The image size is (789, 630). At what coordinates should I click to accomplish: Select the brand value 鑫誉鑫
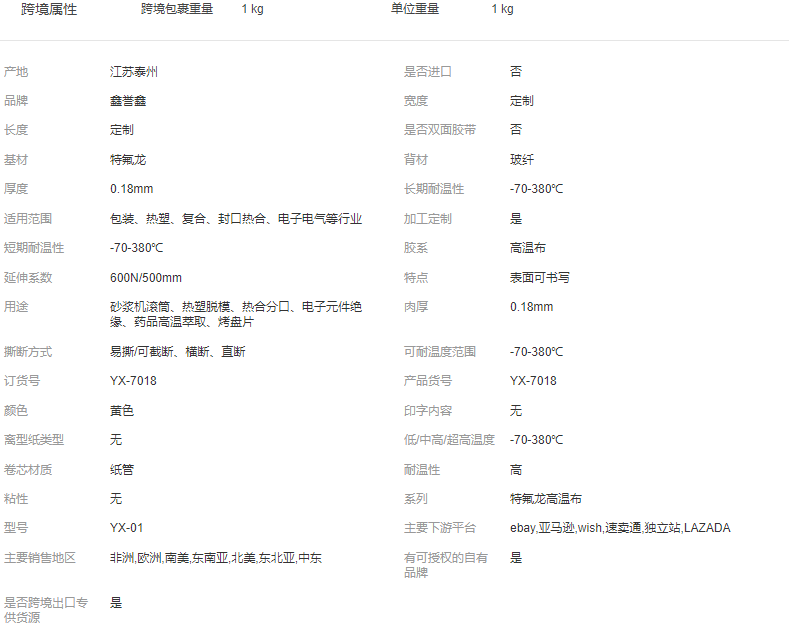[128, 101]
